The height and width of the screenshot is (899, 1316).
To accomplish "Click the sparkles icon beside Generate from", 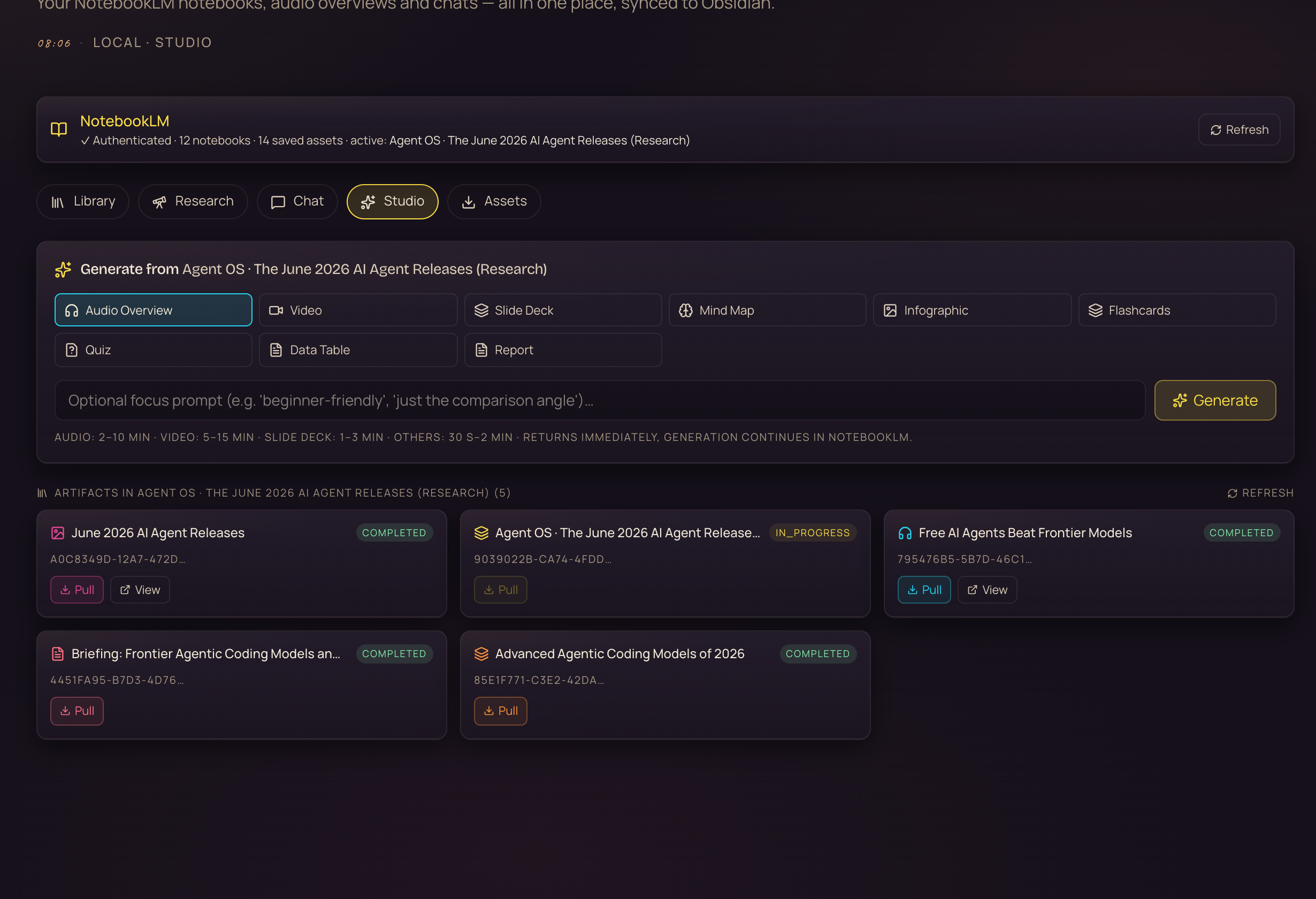I will 63,270.
